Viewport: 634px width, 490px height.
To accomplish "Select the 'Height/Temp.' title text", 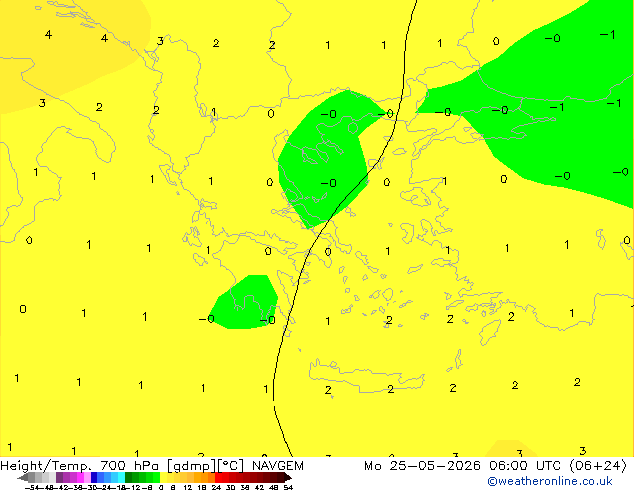I will (46, 466).
